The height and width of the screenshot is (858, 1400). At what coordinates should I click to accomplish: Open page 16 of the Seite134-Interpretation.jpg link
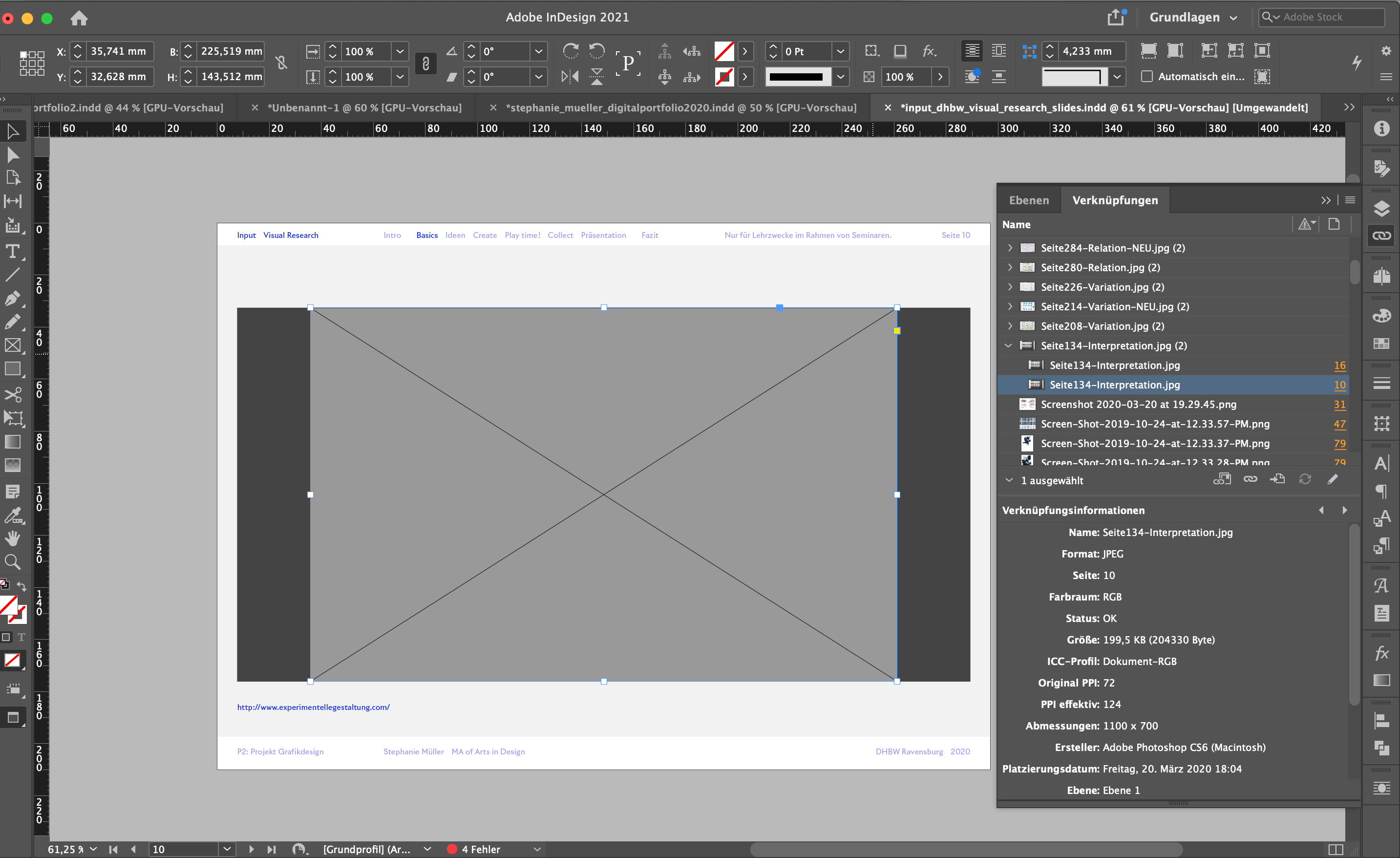pos(1340,365)
